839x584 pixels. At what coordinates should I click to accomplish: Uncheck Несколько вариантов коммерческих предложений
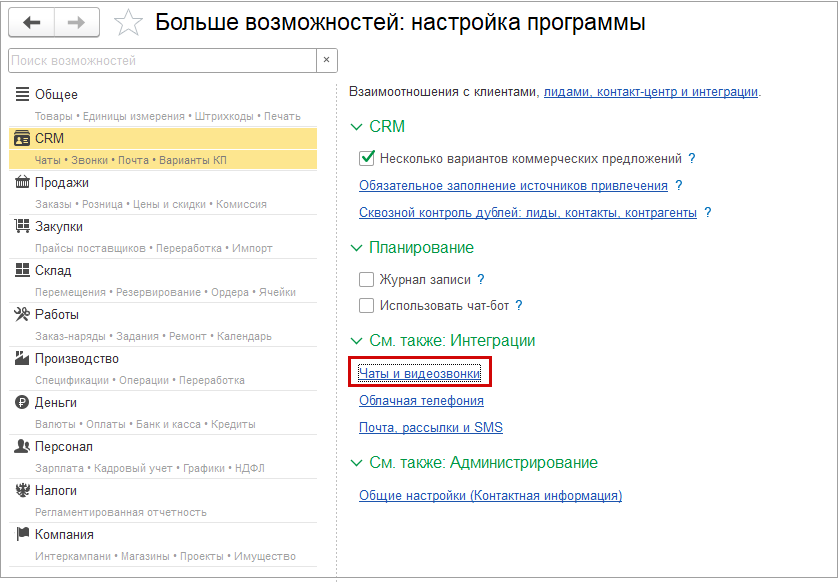tap(367, 158)
